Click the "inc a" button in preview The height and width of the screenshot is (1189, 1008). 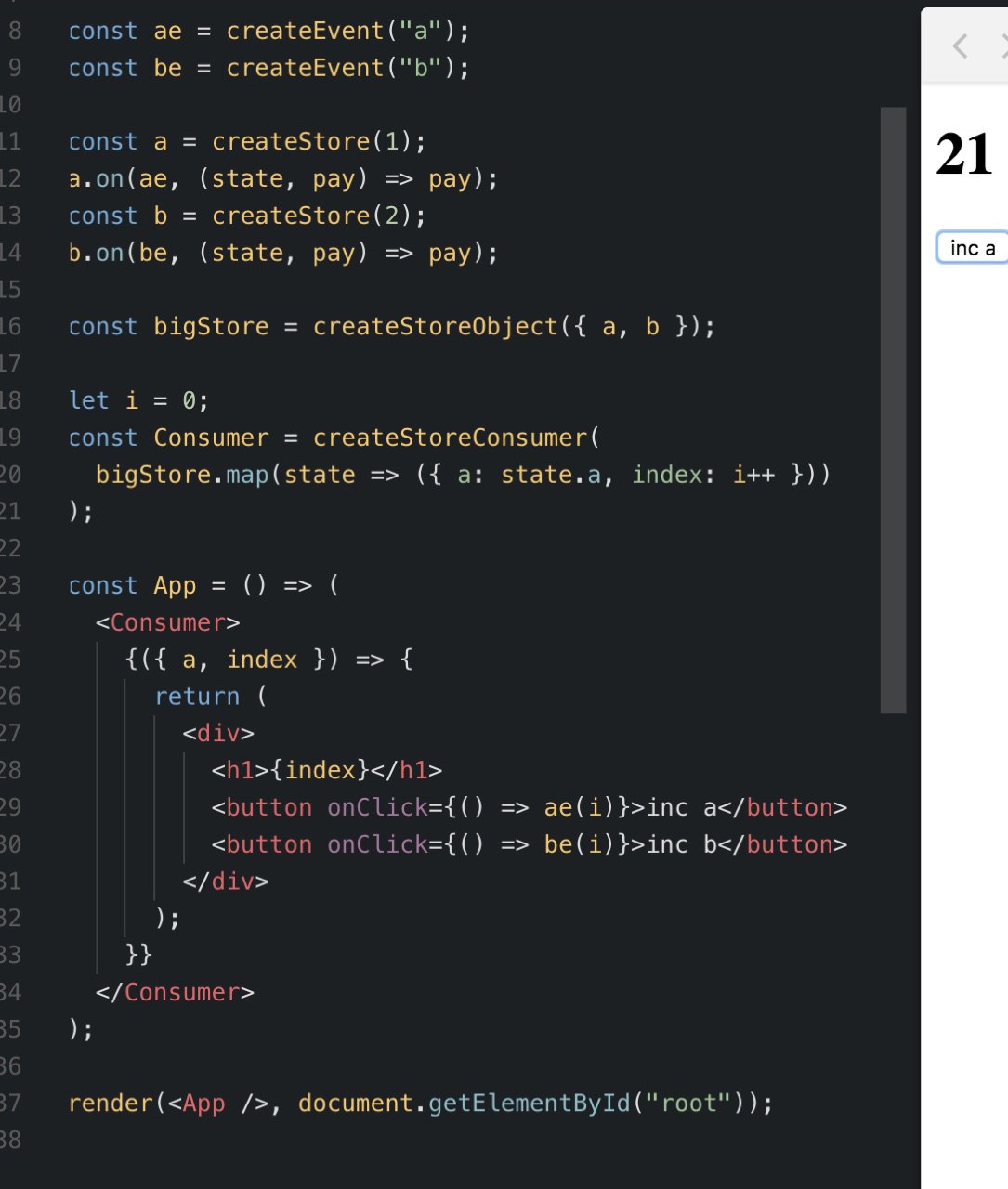click(972, 248)
